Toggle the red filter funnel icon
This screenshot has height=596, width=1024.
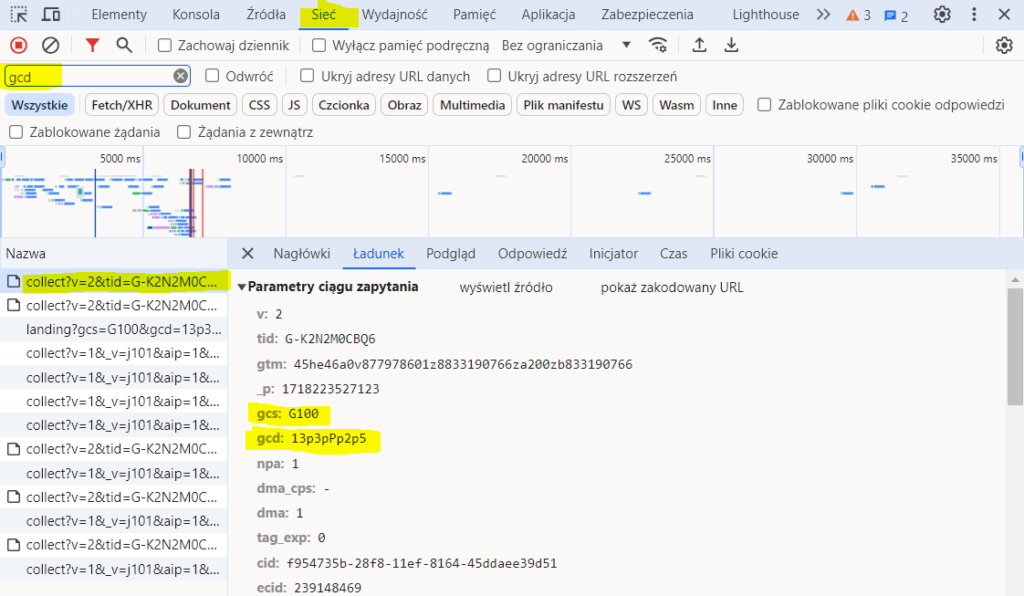point(92,45)
